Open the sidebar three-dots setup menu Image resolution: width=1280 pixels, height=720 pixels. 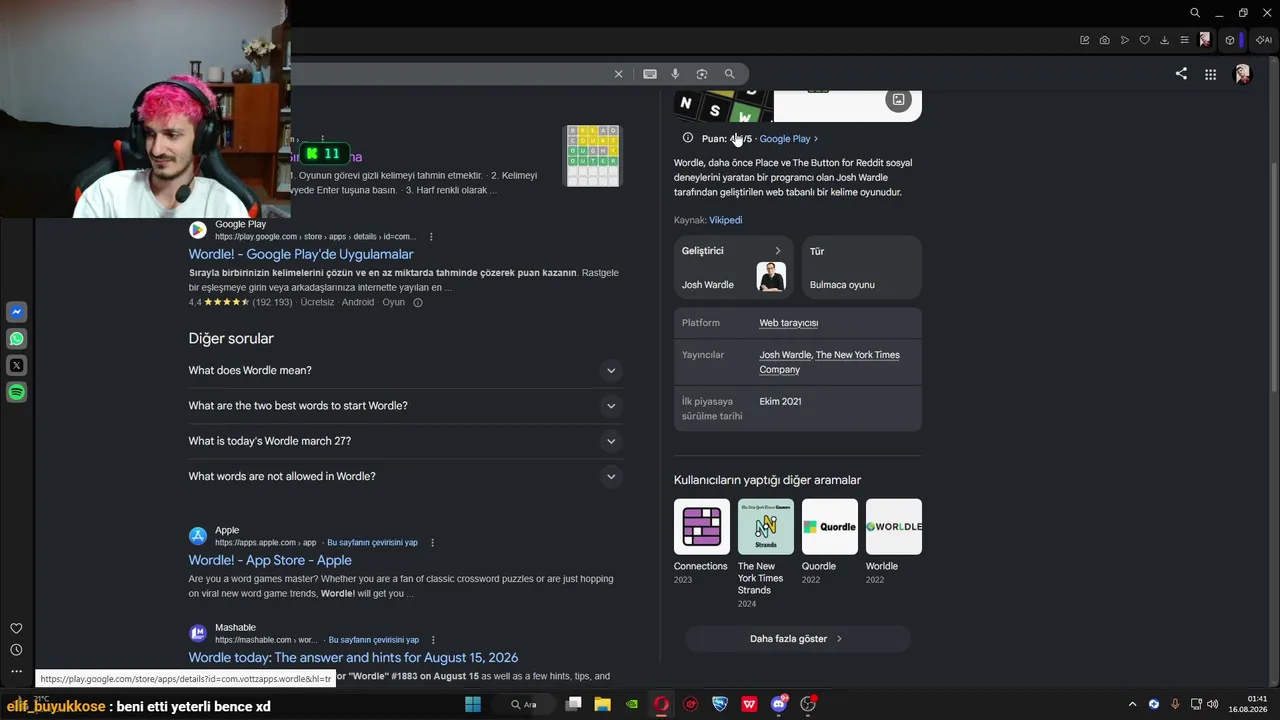(16, 672)
